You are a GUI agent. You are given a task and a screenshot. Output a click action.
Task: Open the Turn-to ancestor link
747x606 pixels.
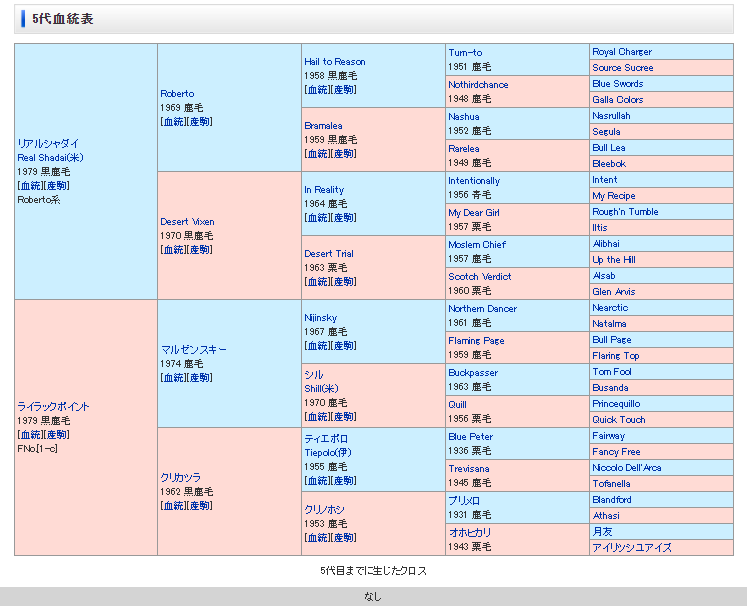[465, 53]
